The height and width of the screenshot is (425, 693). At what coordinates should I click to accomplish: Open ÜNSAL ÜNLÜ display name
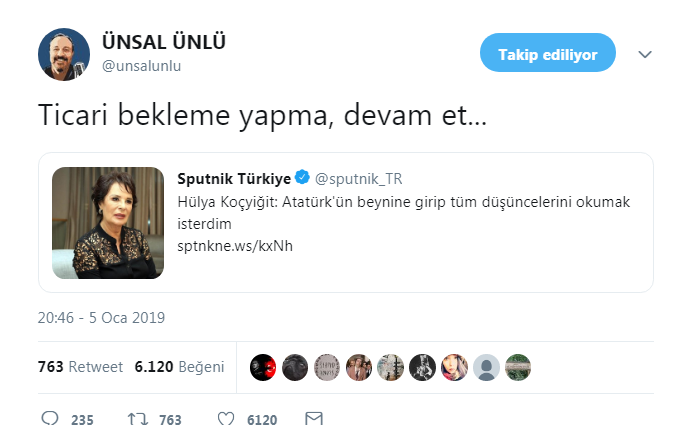(x=164, y=42)
